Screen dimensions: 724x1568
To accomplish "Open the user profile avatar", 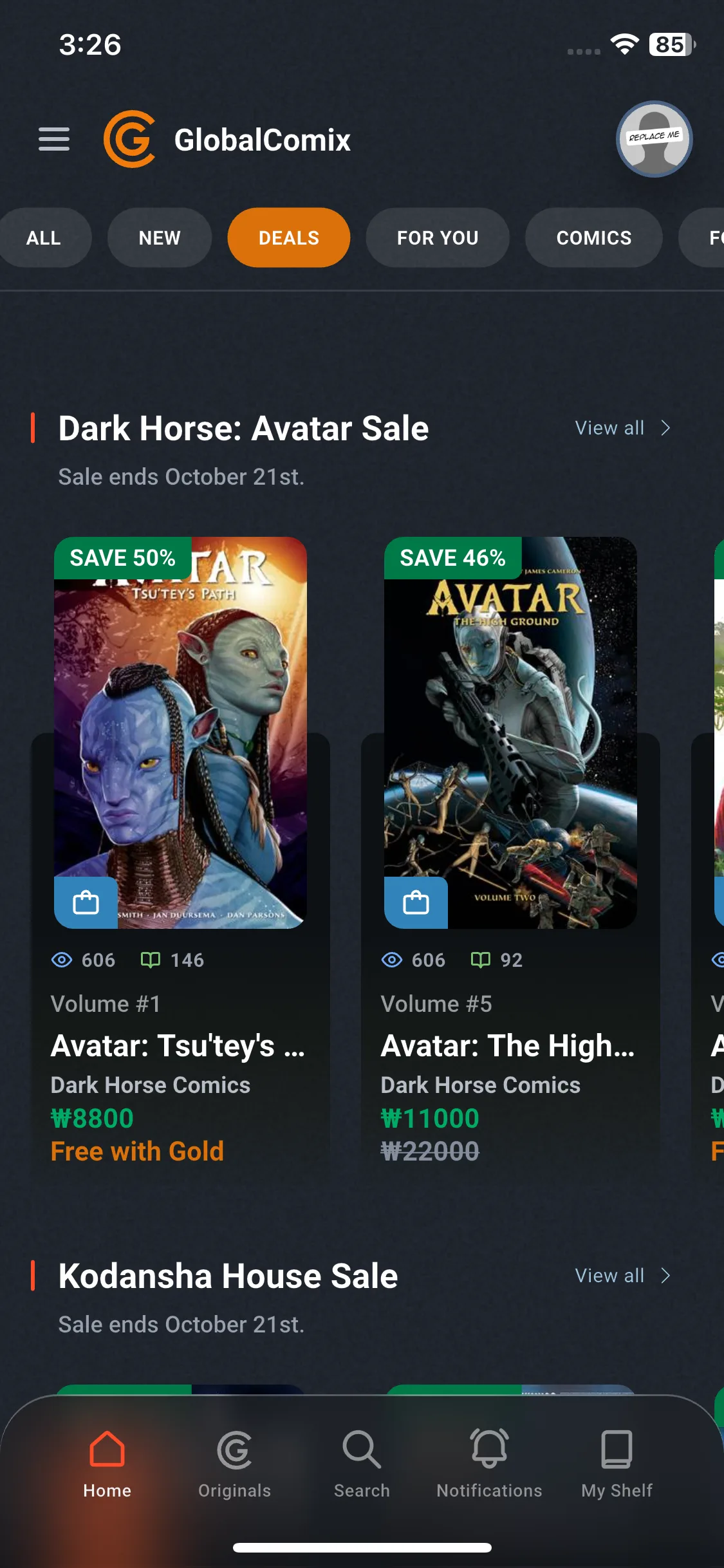I will (654, 139).
